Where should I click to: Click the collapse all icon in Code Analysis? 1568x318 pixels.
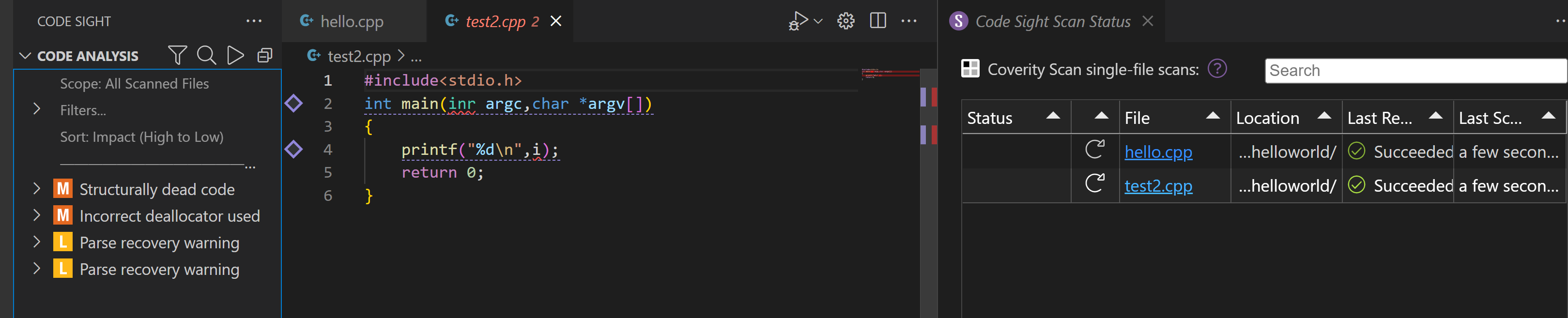click(x=265, y=55)
